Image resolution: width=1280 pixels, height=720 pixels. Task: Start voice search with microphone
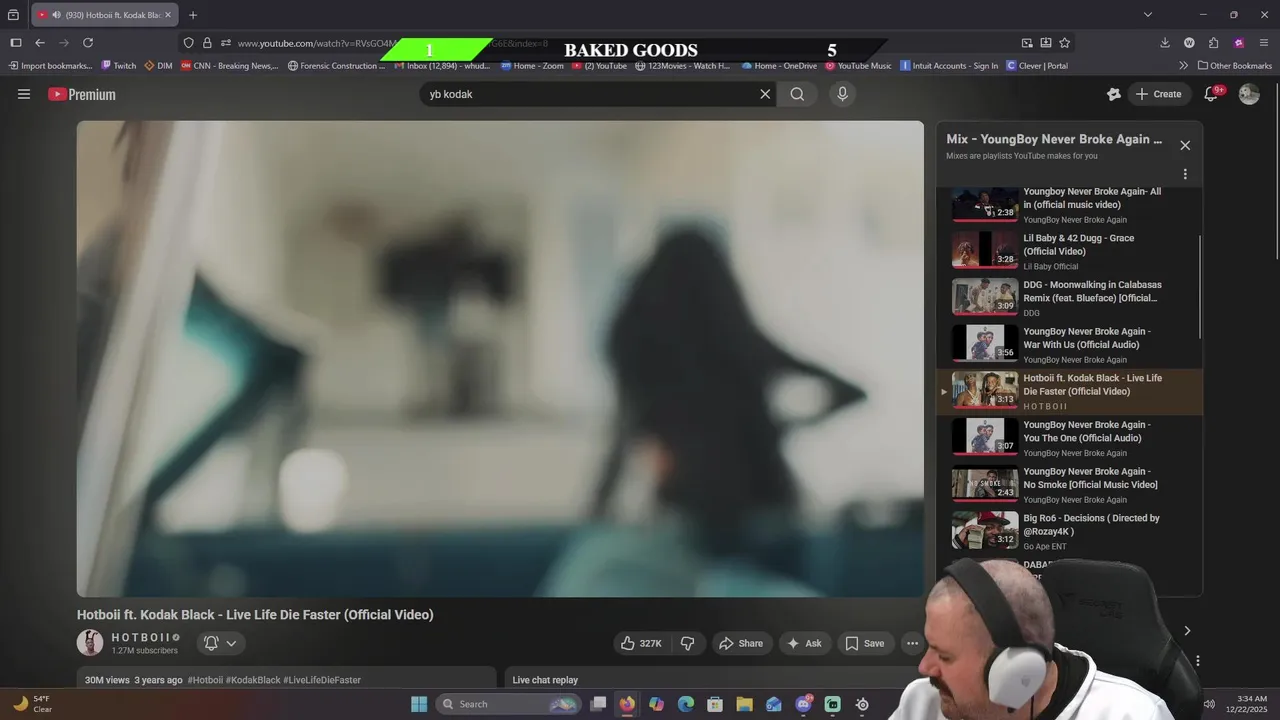[x=842, y=94]
